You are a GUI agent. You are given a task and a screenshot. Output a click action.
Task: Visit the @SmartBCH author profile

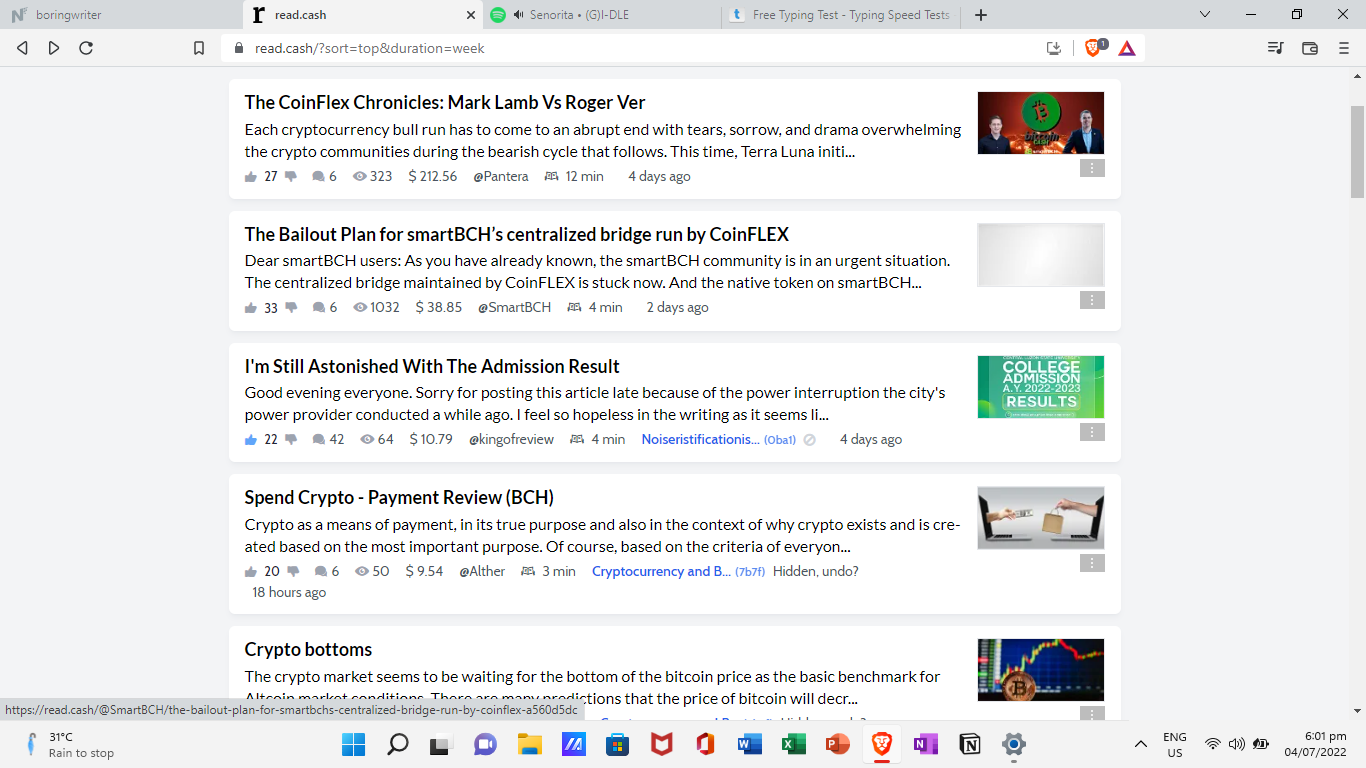(x=514, y=308)
